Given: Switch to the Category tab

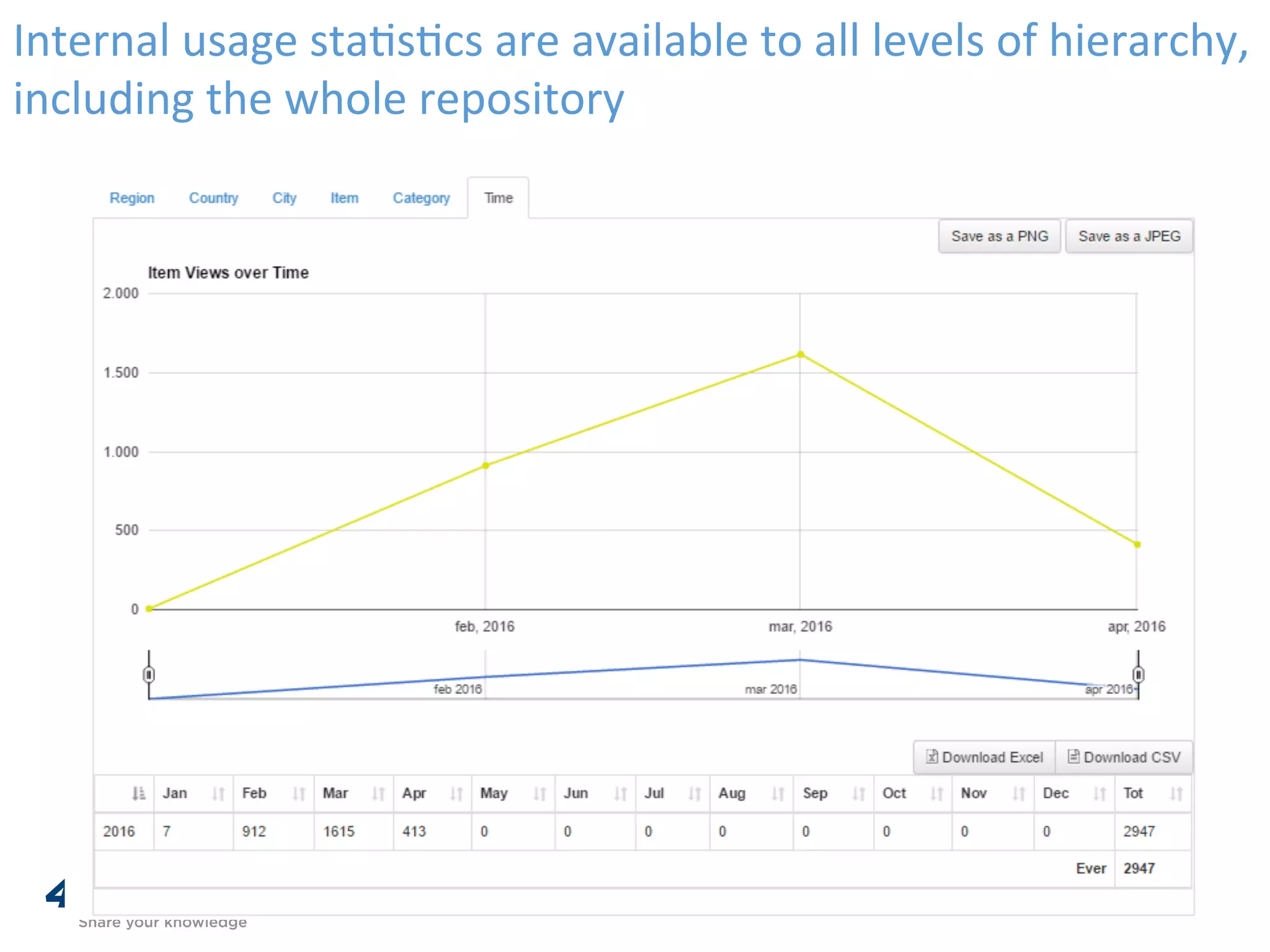Looking at the screenshot, I should point(421,198).
